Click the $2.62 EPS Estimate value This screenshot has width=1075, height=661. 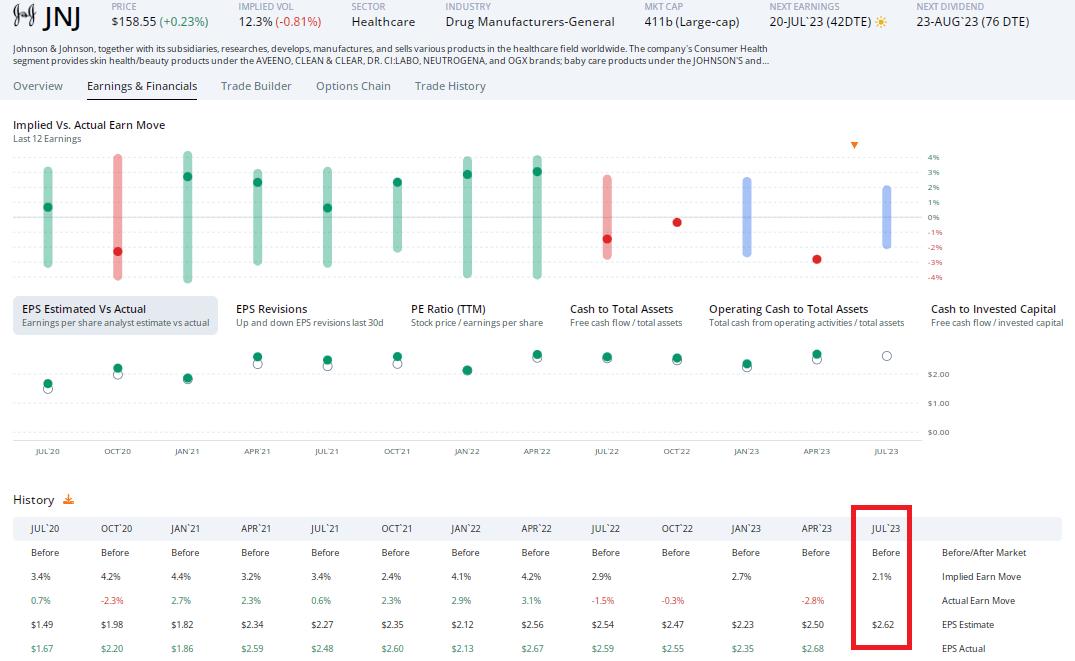[880, 625]
